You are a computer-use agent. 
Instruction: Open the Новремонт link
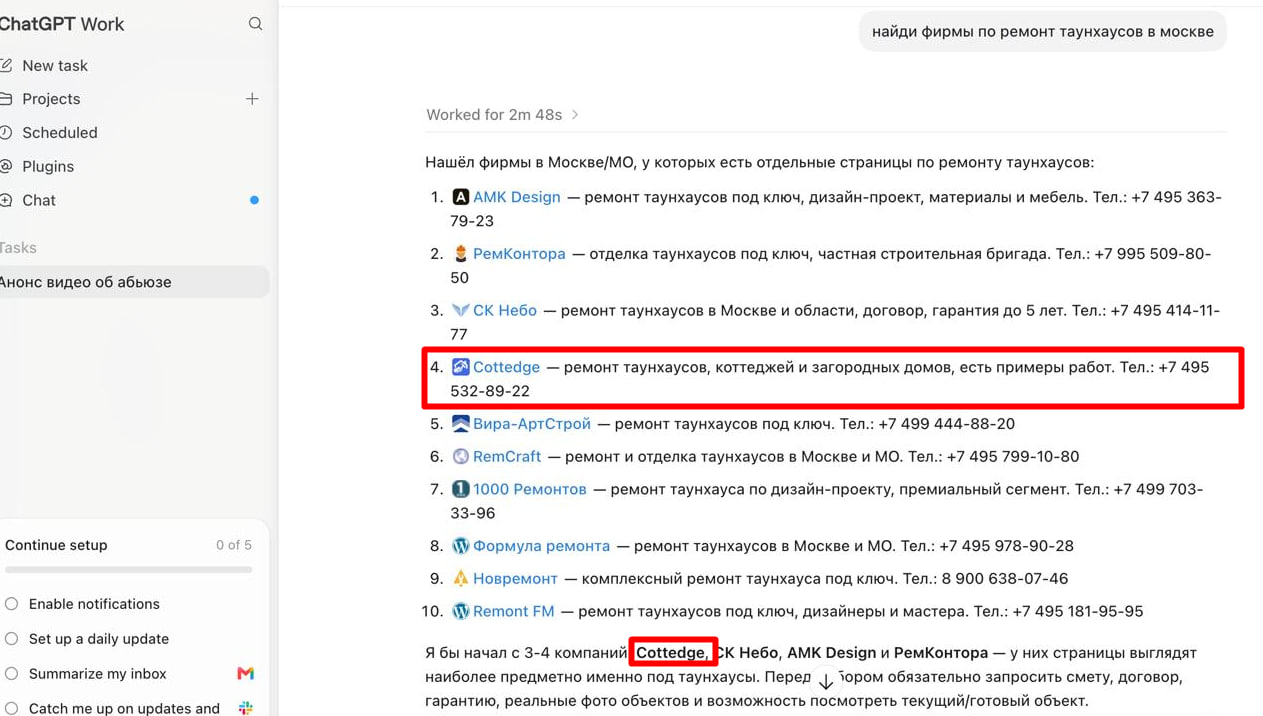515,578
